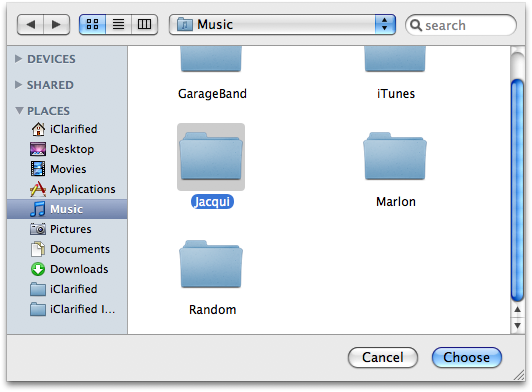Open the Music location popup menu

[x=282, y=24]
